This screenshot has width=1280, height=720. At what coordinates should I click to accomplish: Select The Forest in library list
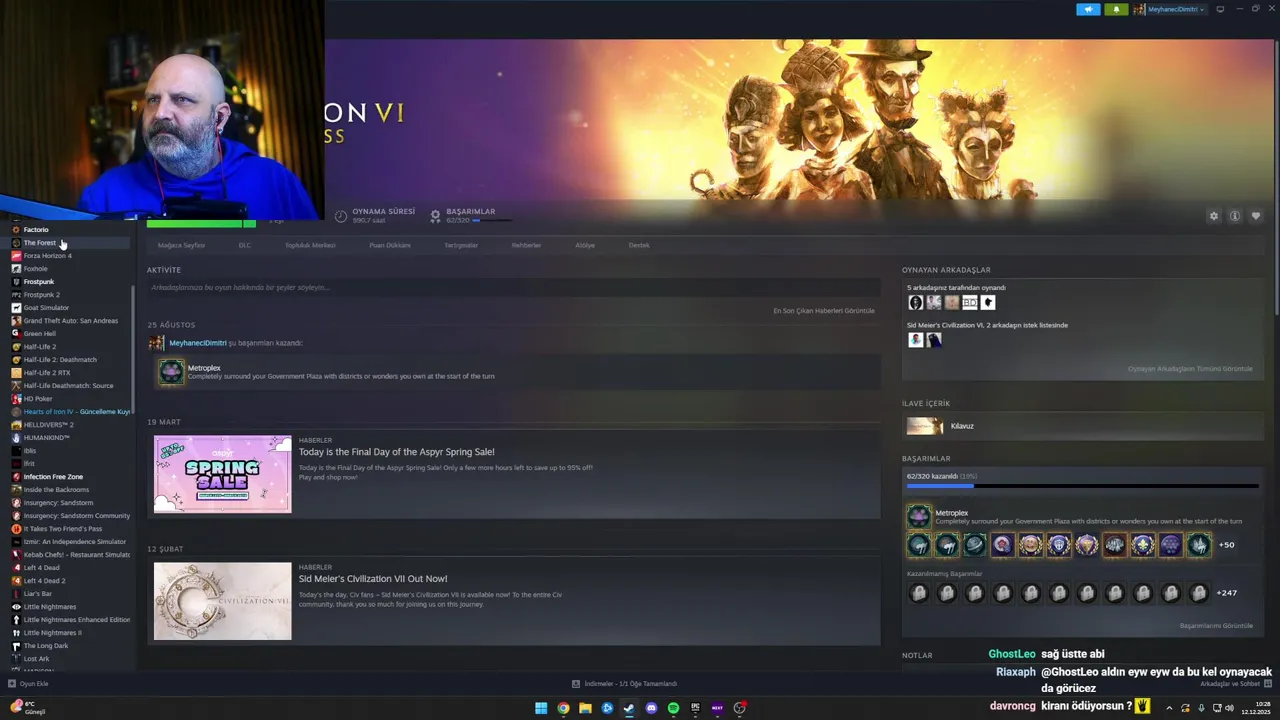coord(40,243)
